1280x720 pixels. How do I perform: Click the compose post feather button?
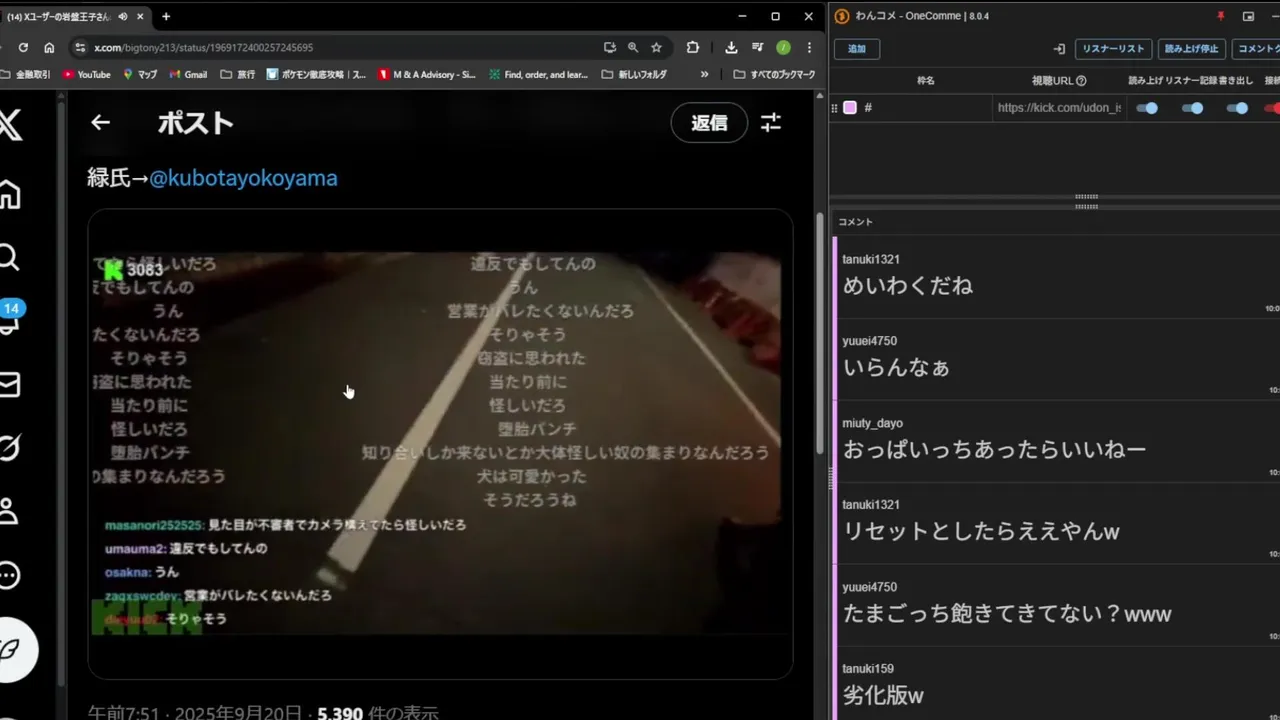[x=16, y=650]
